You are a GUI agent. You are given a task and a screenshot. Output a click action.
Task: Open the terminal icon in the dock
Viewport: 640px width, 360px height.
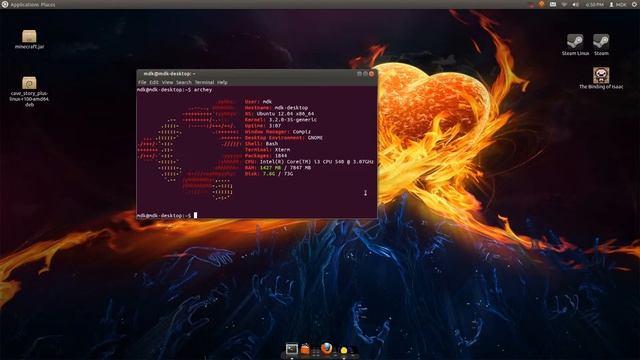[x=291, y=349]
